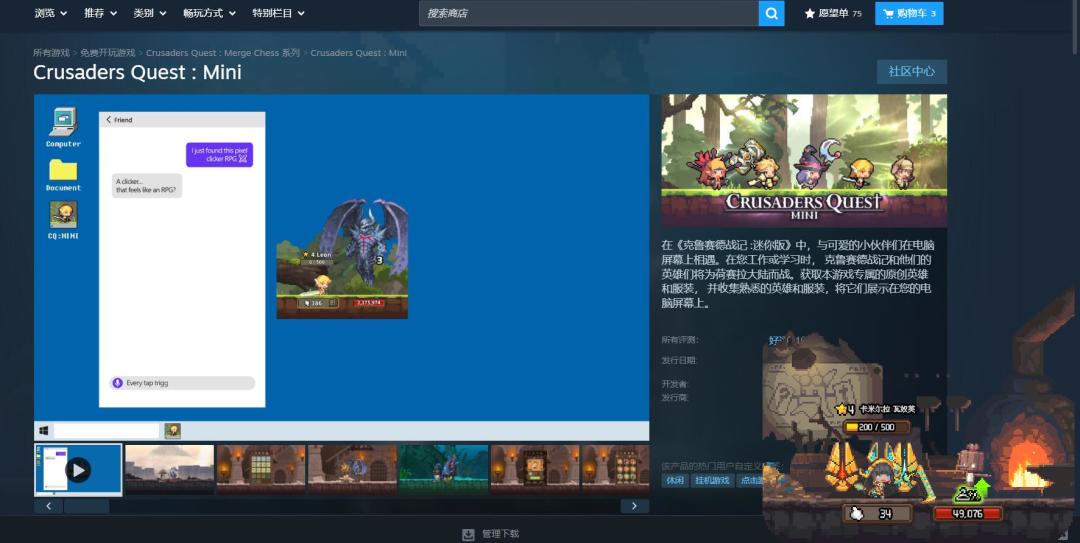The width and height of the screenshot is (1080, 543).
Task: Expand the 畅玩方式 navigation menu
Action: click(210, 13)
